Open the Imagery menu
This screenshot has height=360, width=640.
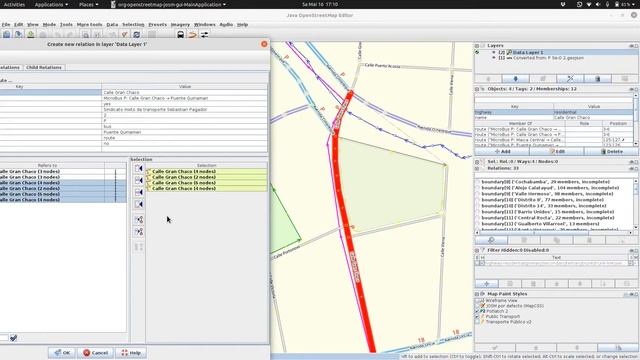pos(180,24)
